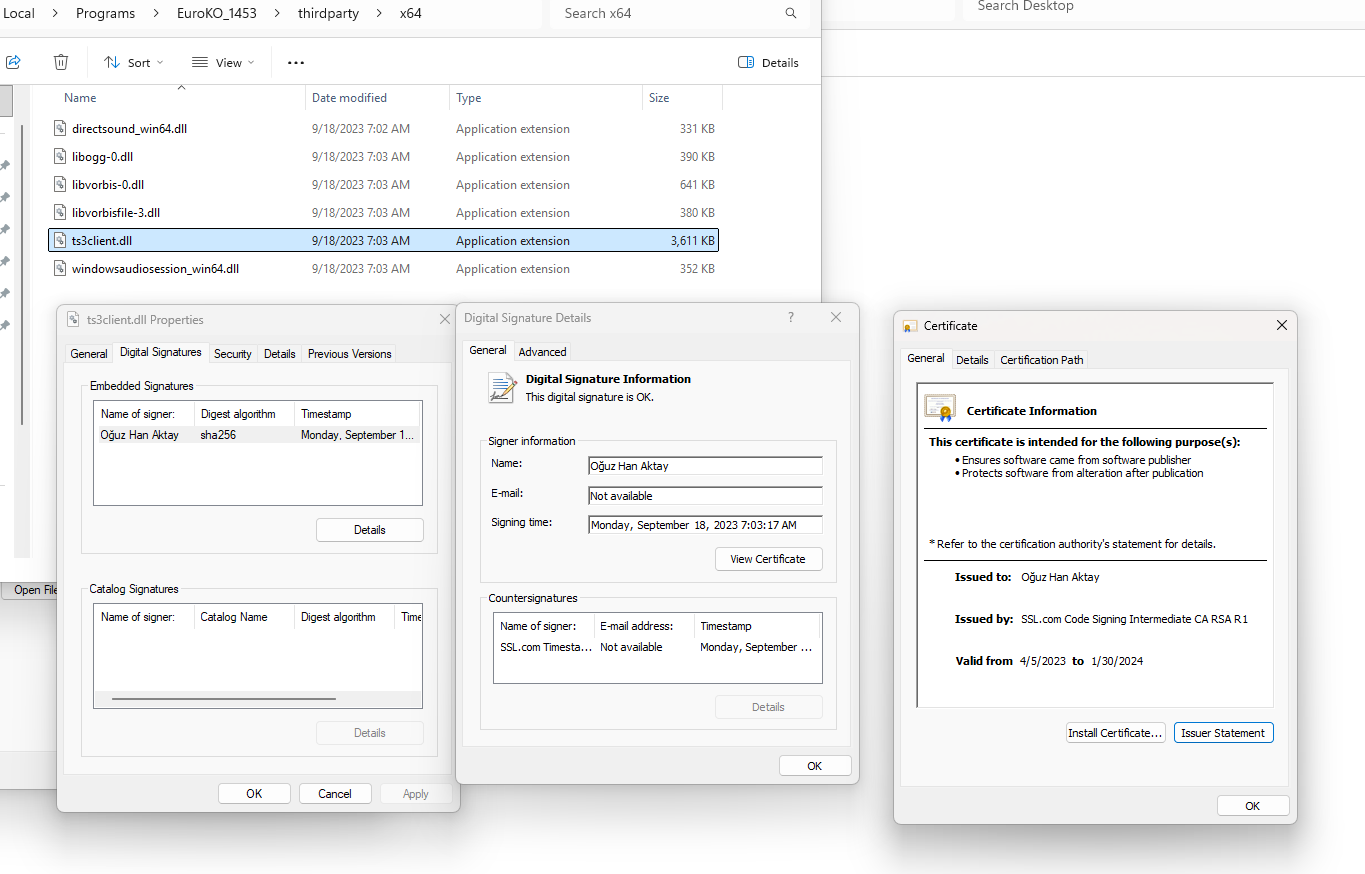The image size is (1365, 874).
Task: Select the General tab in Certificate window
Action: (926, 358)
